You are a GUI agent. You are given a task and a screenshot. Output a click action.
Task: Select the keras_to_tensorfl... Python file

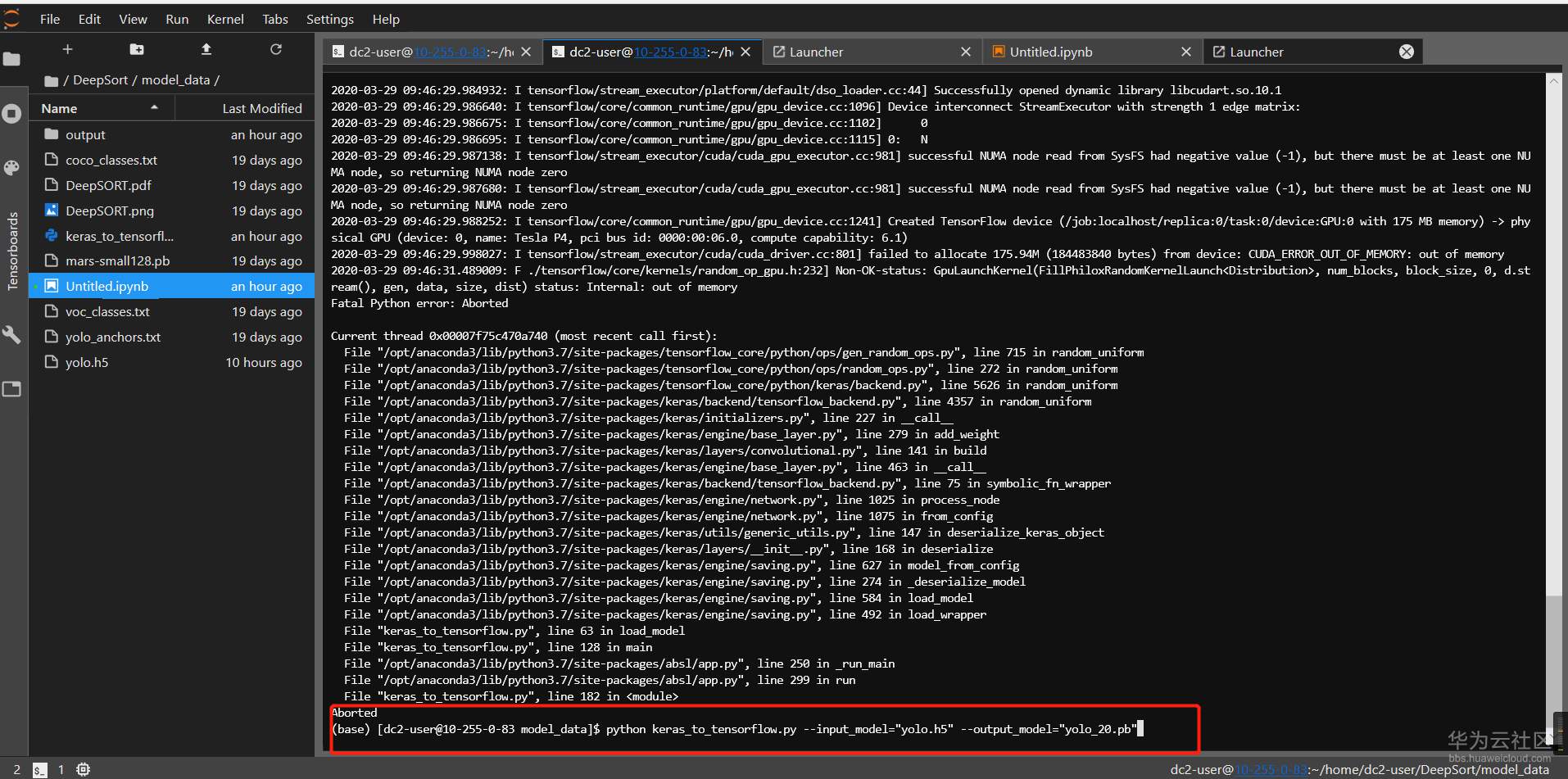pos(172,236)
